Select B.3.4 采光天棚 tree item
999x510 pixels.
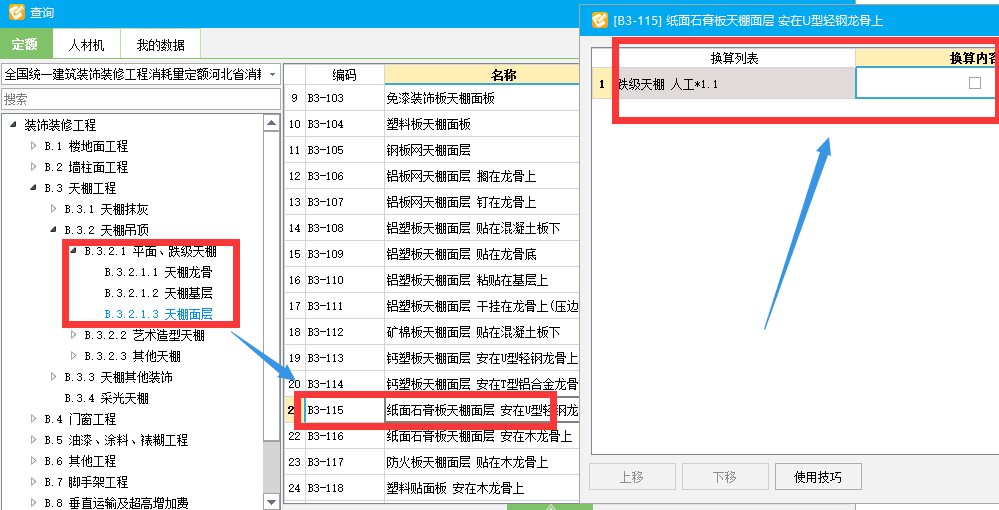(106, 398)
